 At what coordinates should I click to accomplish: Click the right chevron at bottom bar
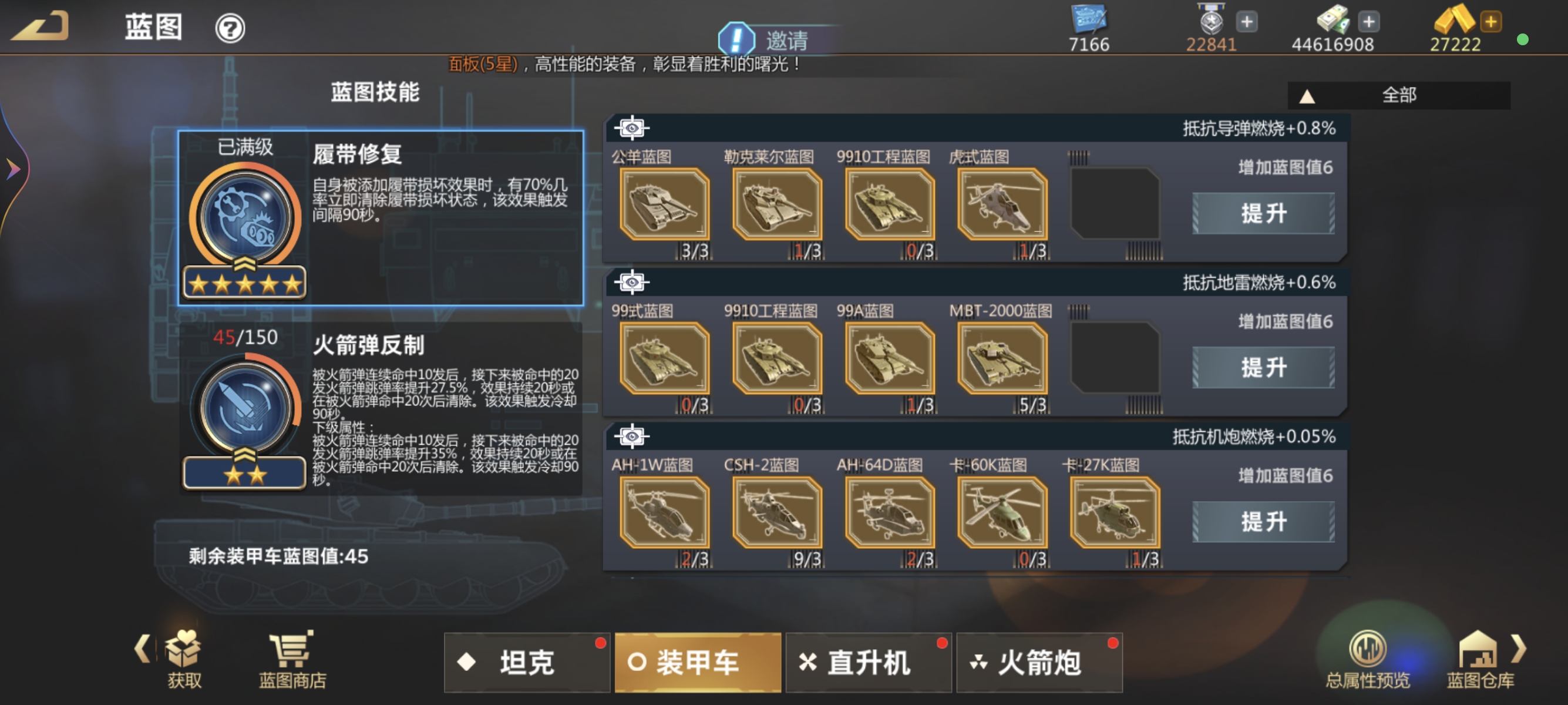pyautogui.click(x=1520, y=648)
